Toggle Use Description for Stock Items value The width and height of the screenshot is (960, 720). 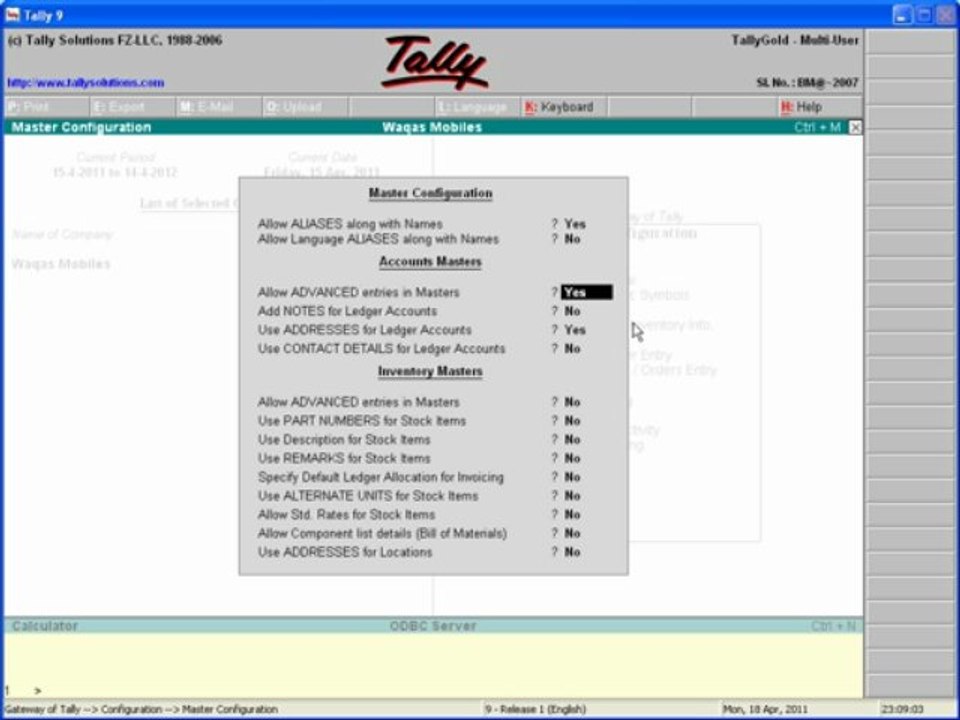pos(572,440)
